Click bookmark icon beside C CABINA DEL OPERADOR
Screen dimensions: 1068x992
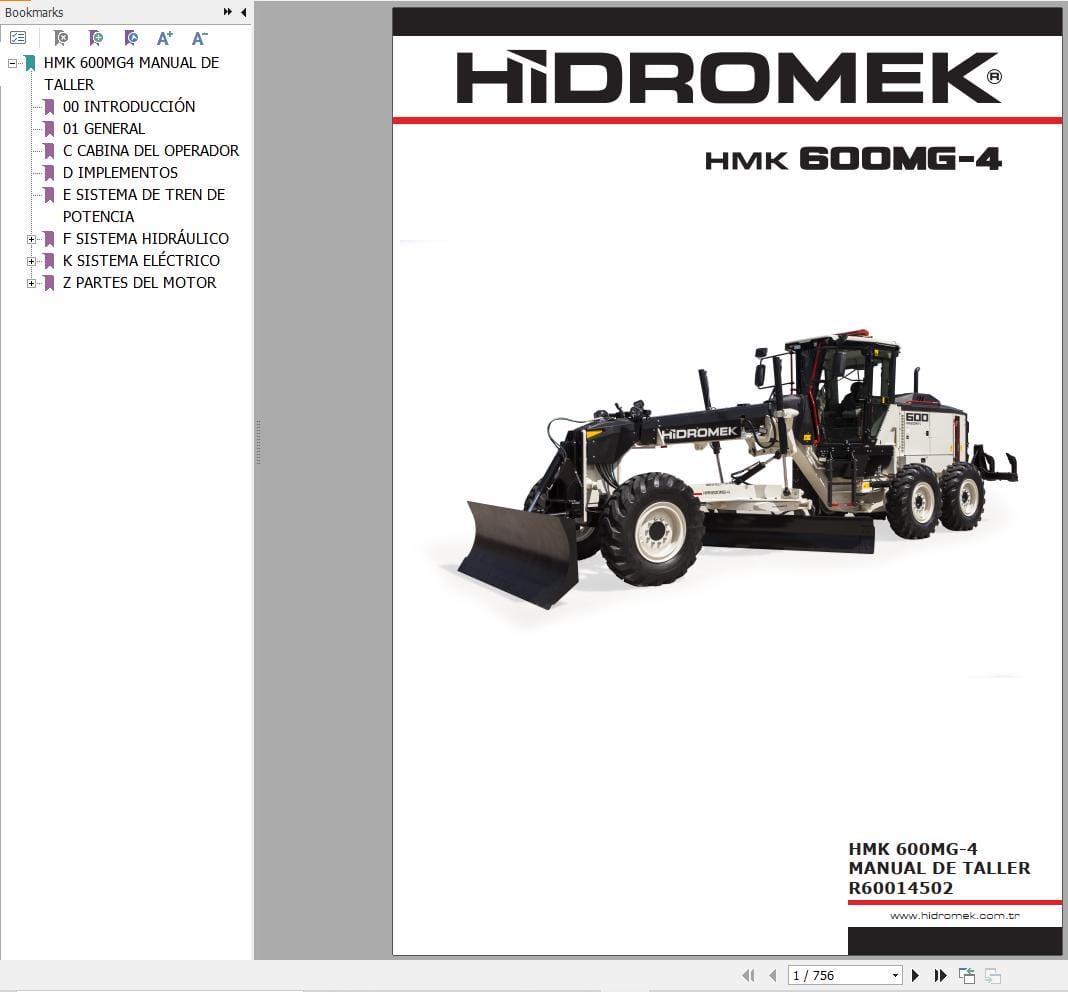[49, 151]
